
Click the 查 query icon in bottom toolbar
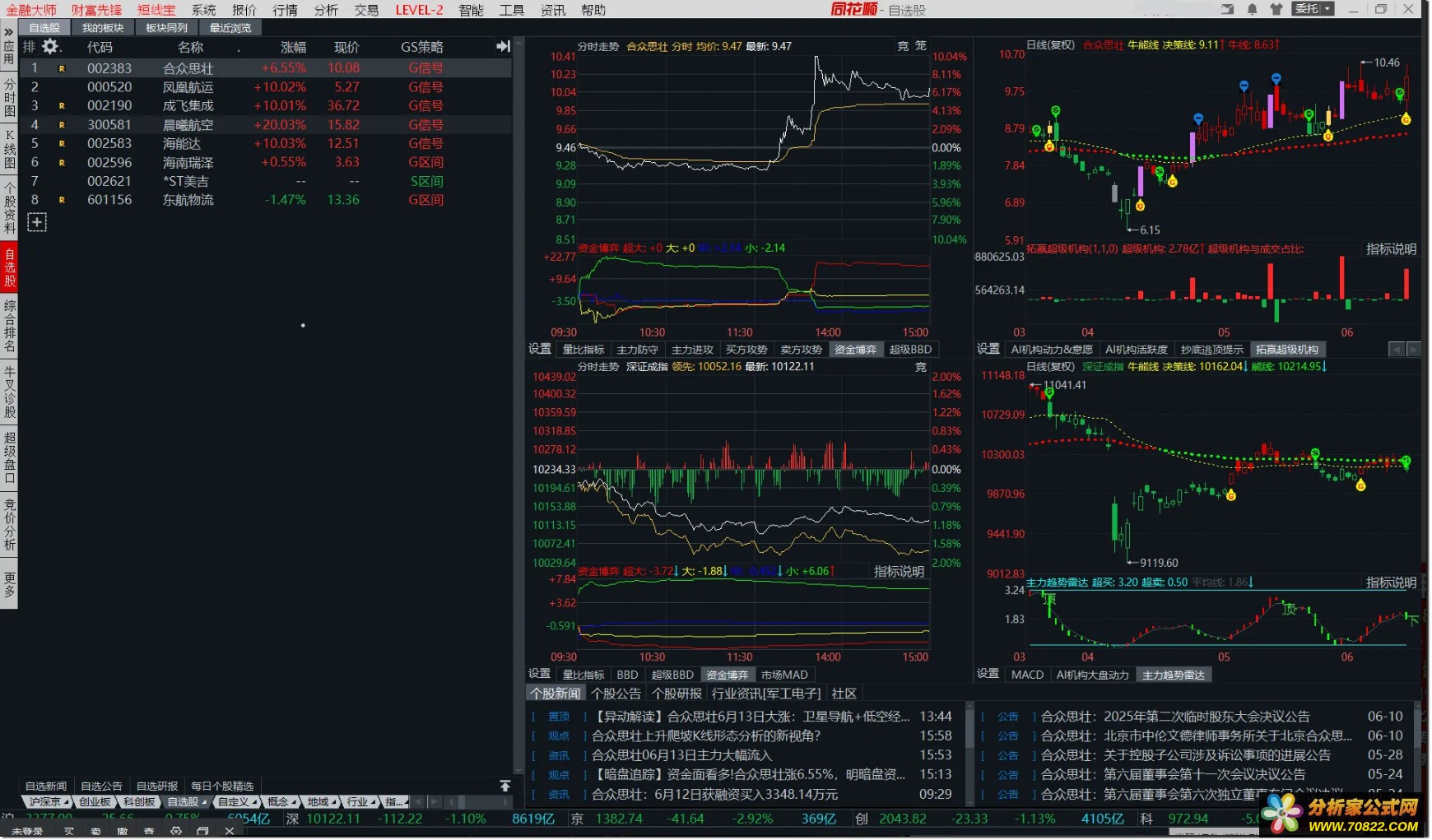pyautogui.click(x=149, y=832)
